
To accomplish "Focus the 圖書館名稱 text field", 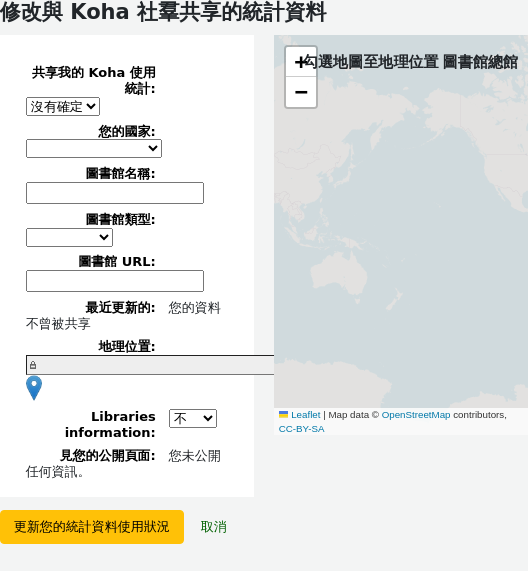I will pos(115,193).
